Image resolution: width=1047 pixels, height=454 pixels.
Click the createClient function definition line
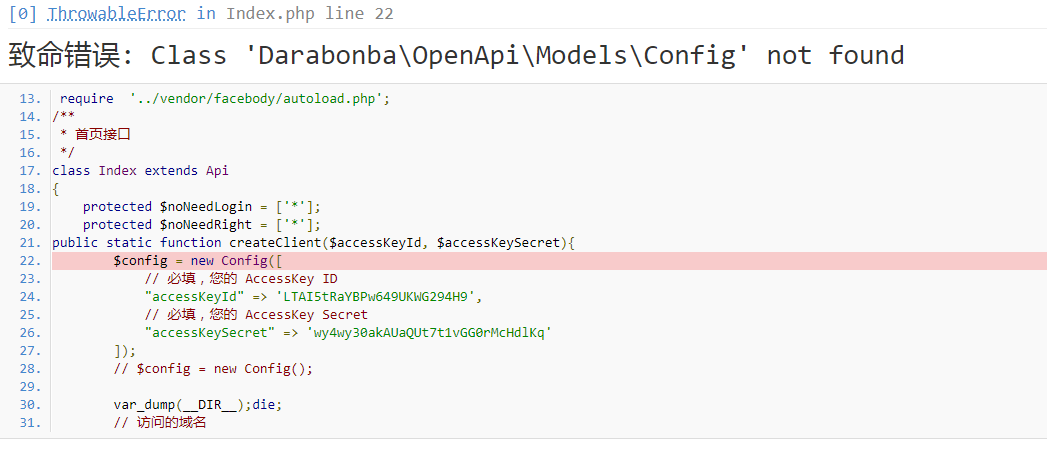coord(313,243)
